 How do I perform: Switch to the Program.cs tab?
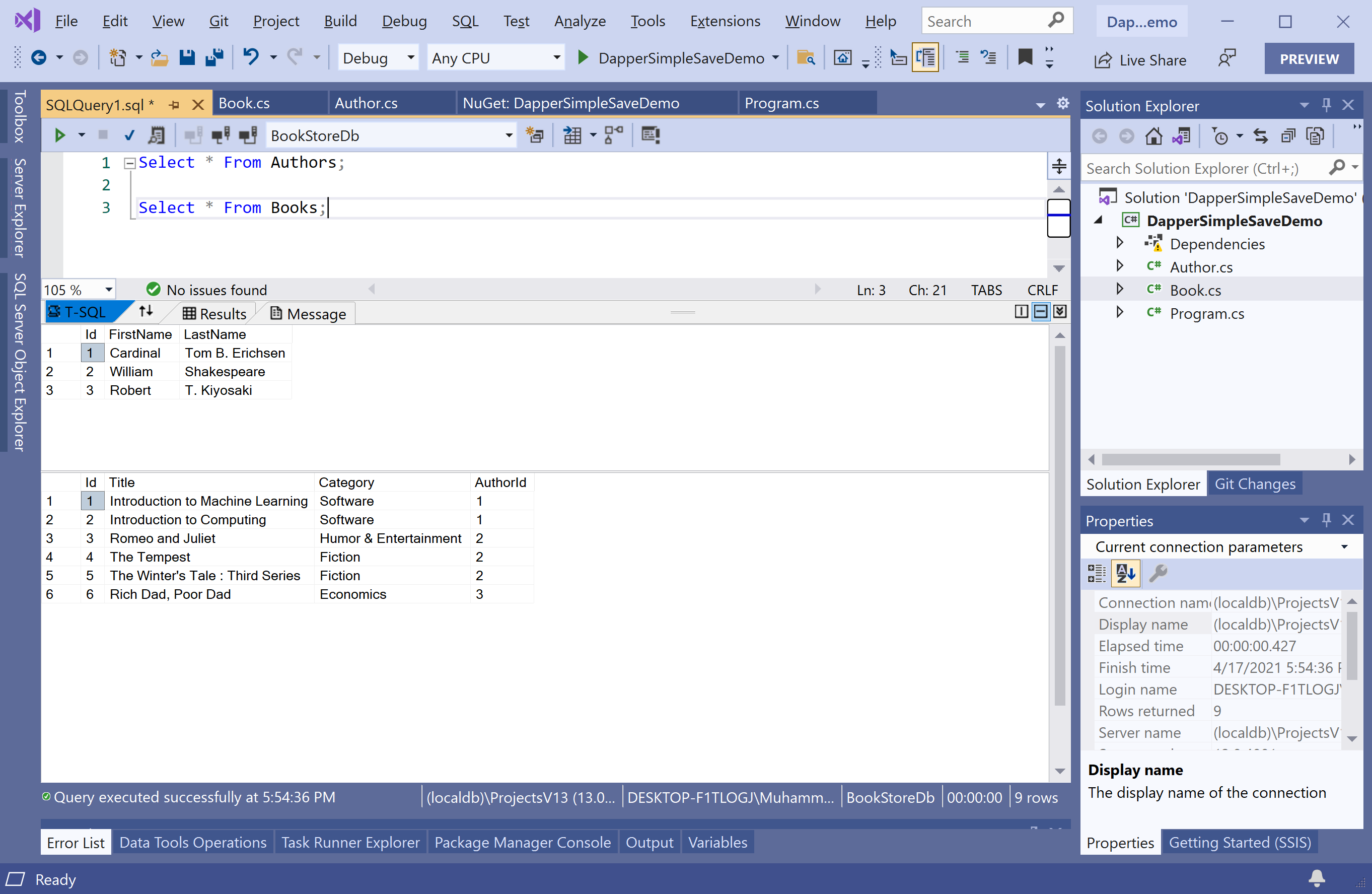(781, 103)
